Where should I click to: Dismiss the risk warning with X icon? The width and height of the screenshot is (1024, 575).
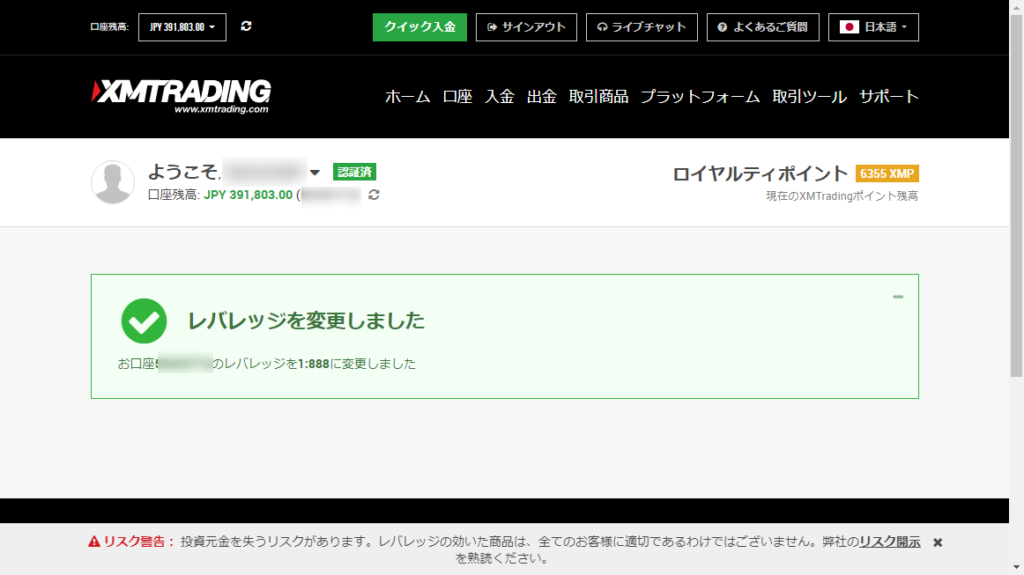point(937,542)
